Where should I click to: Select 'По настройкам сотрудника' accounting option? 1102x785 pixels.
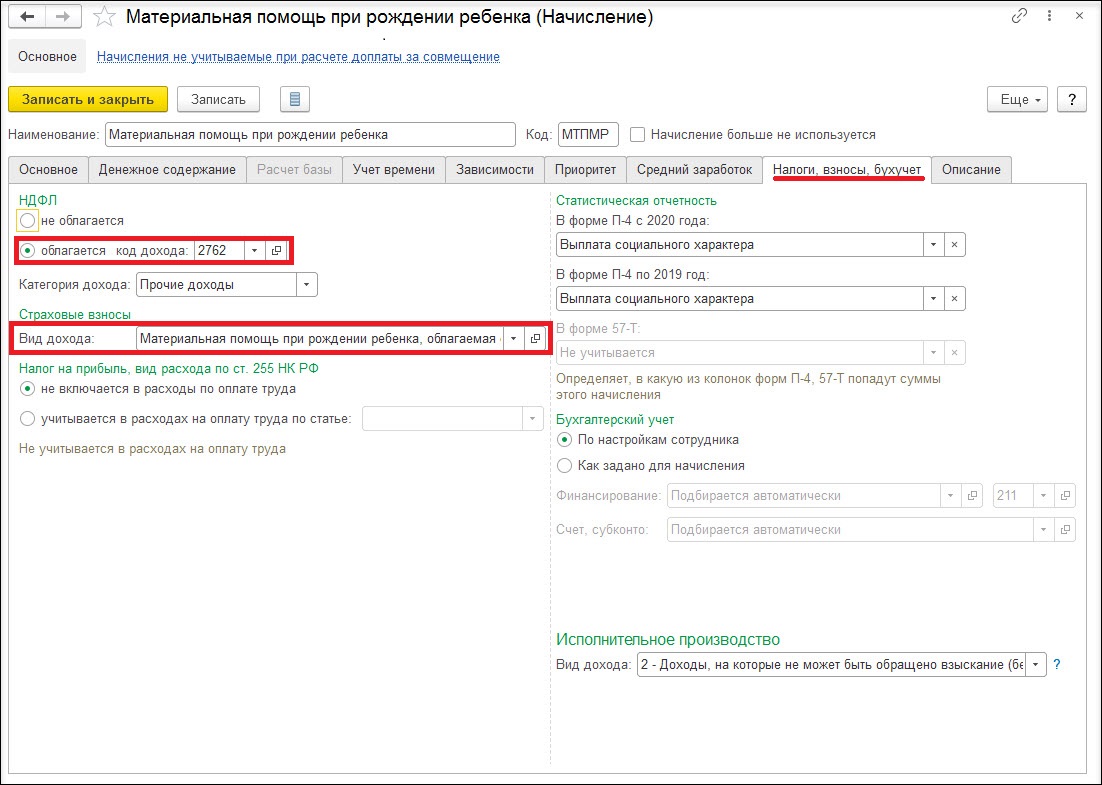tap(564, 440)
